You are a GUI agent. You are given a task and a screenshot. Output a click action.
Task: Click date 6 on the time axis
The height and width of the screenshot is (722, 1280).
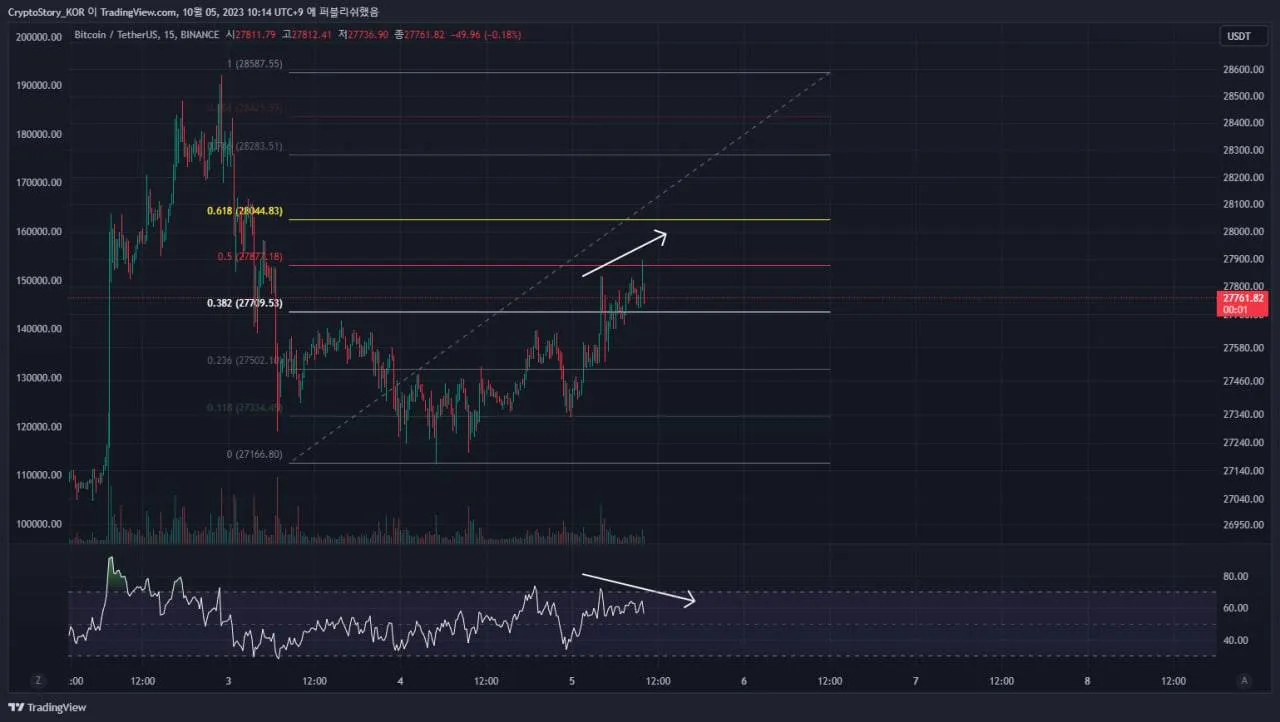[x=744, y=681]
